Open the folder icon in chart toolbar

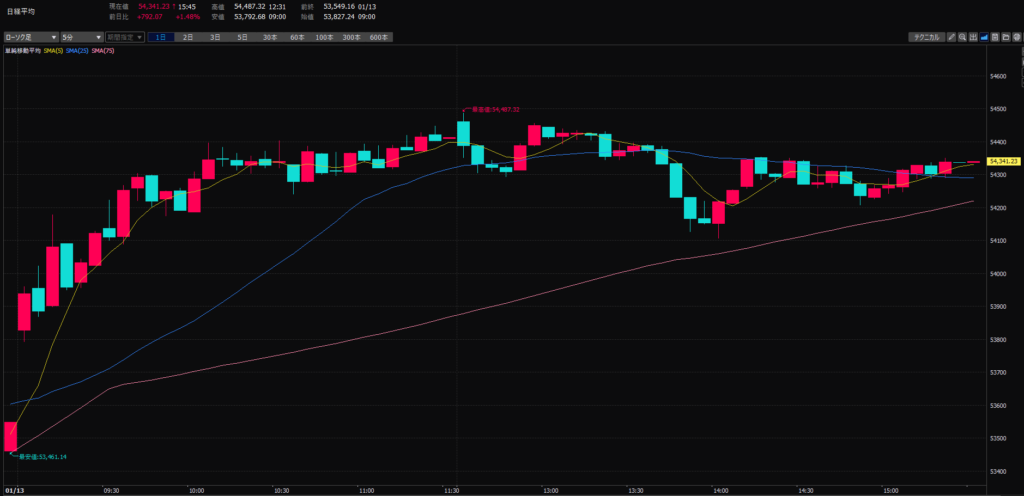(x=1008, y=37)
